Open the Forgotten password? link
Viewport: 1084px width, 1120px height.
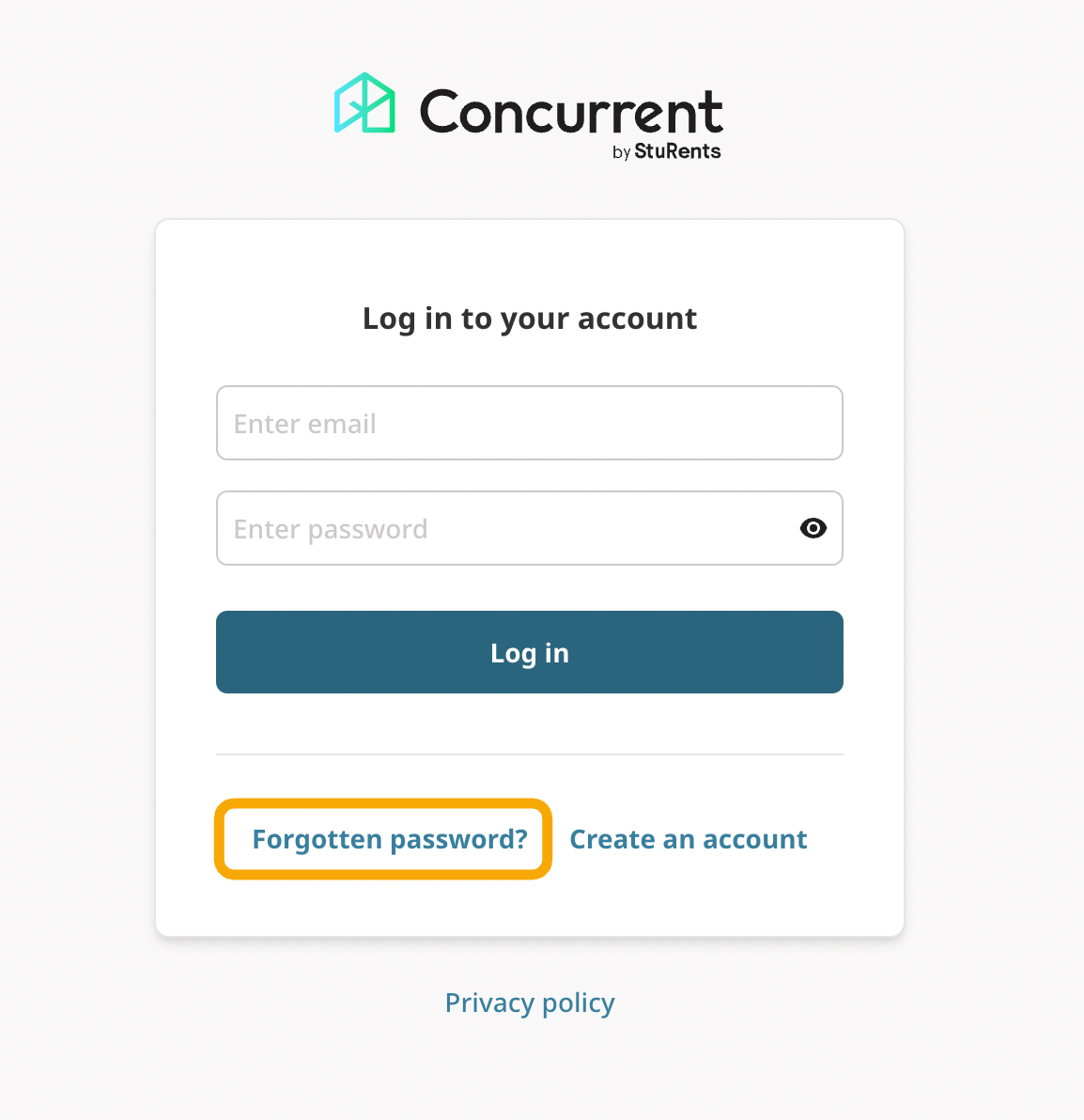click(x=390, y=839)
